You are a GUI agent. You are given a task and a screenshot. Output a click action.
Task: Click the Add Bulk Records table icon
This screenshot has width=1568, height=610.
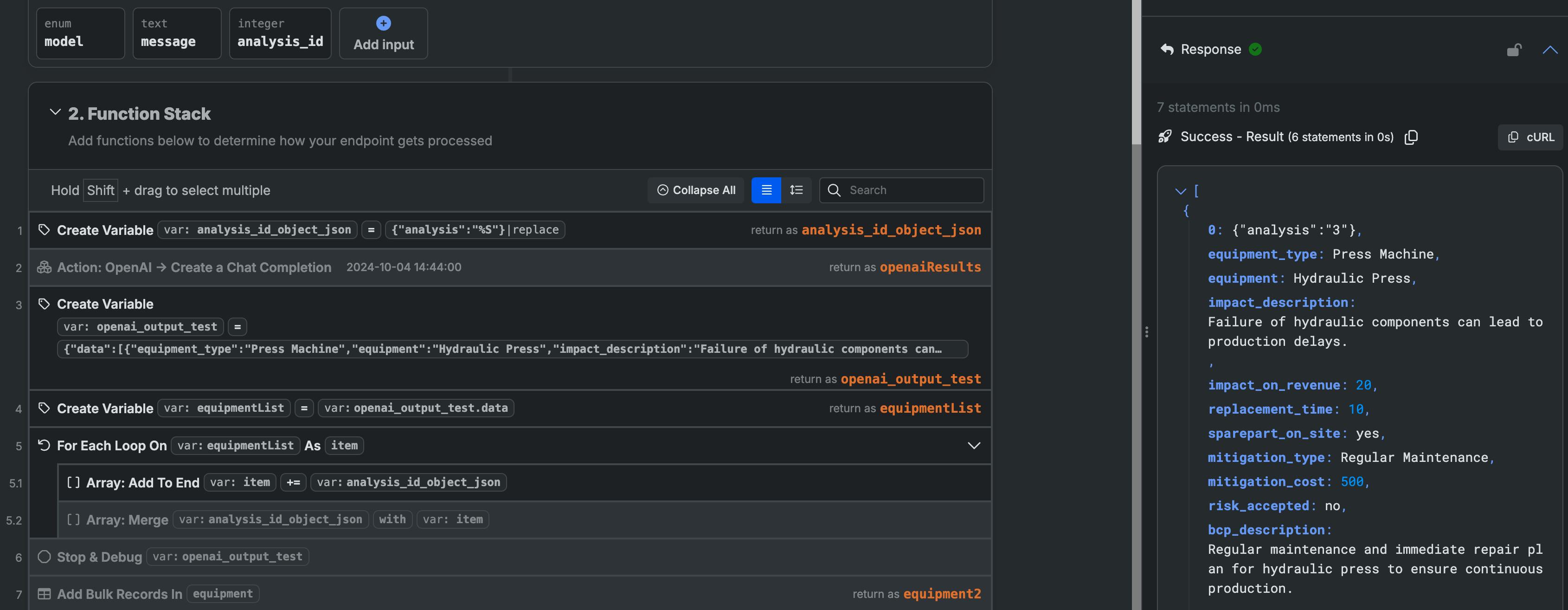(44, 594)
